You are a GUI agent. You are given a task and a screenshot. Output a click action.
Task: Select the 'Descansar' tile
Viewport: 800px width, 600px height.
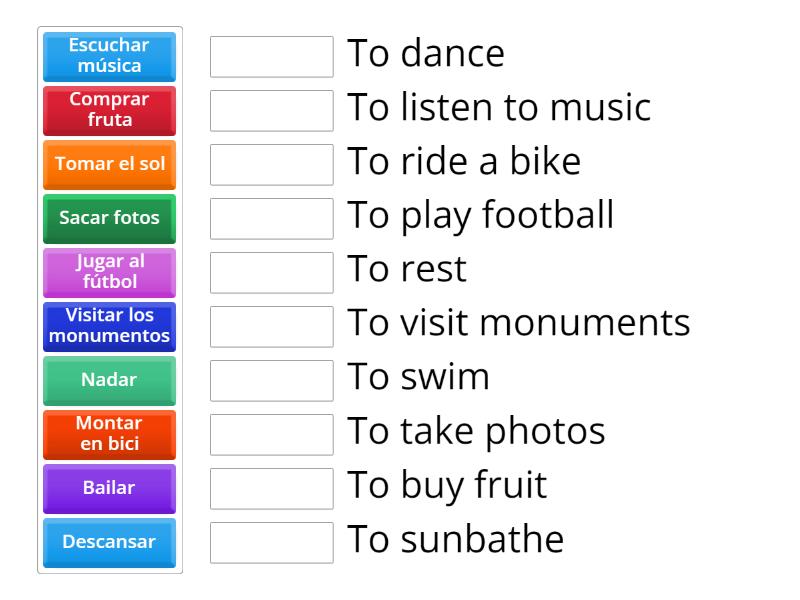point(109,543)
